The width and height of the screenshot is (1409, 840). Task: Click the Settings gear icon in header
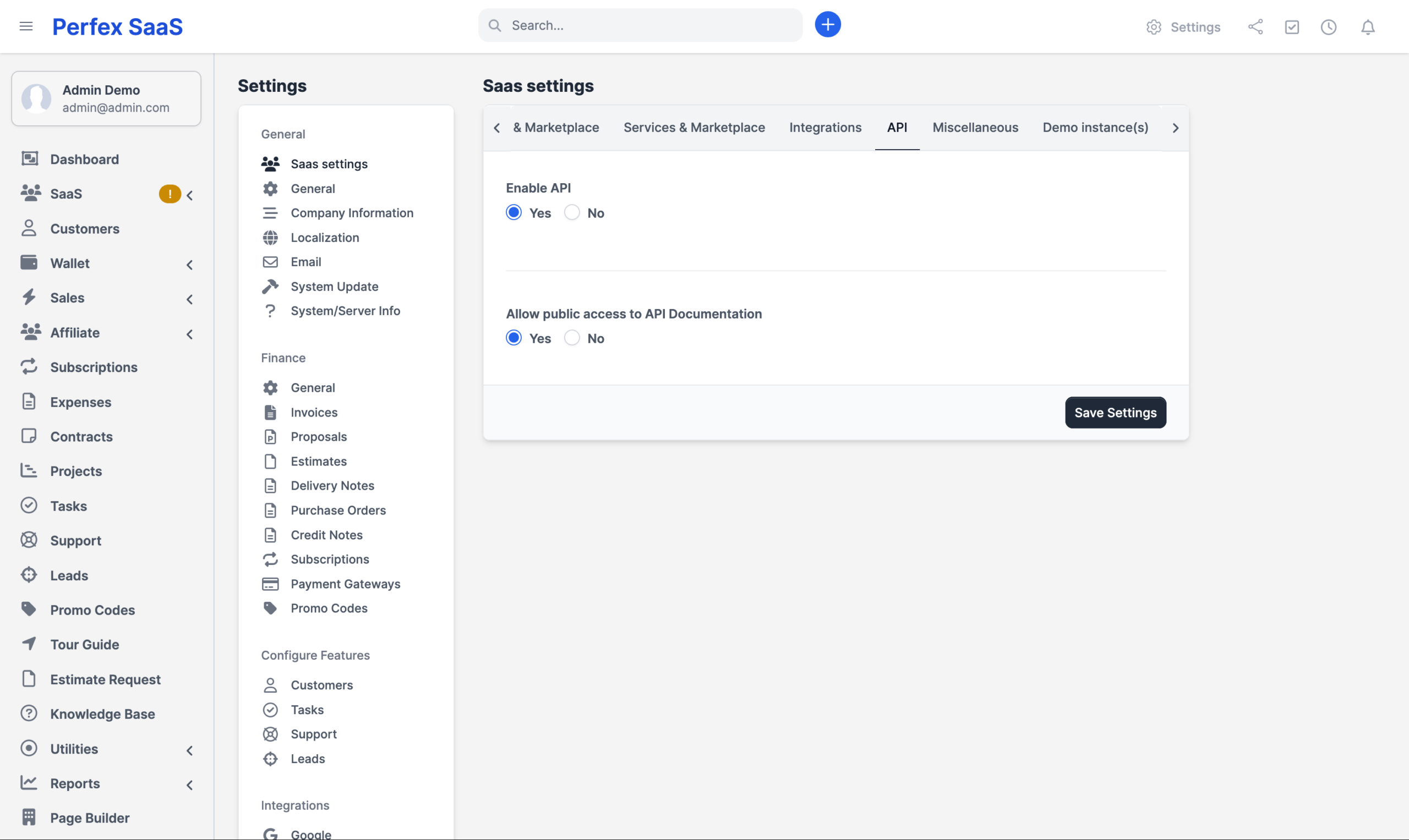click(x=1154, y=26)
